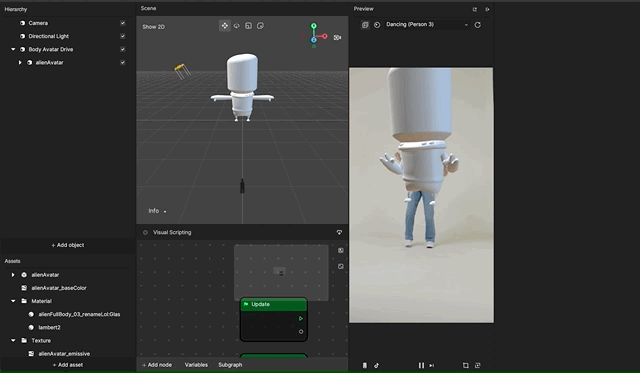
Task: Pause the preview playback
Action: tap(421, 365)
